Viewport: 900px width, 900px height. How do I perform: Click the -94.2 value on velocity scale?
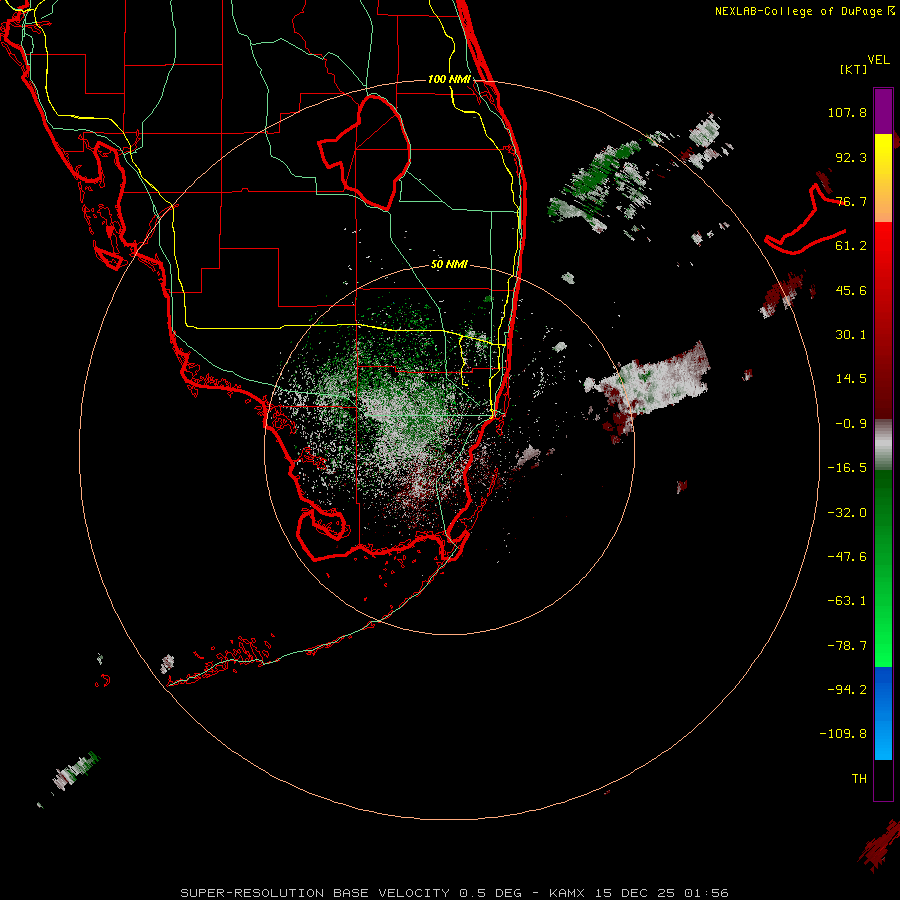pos(847,690)
